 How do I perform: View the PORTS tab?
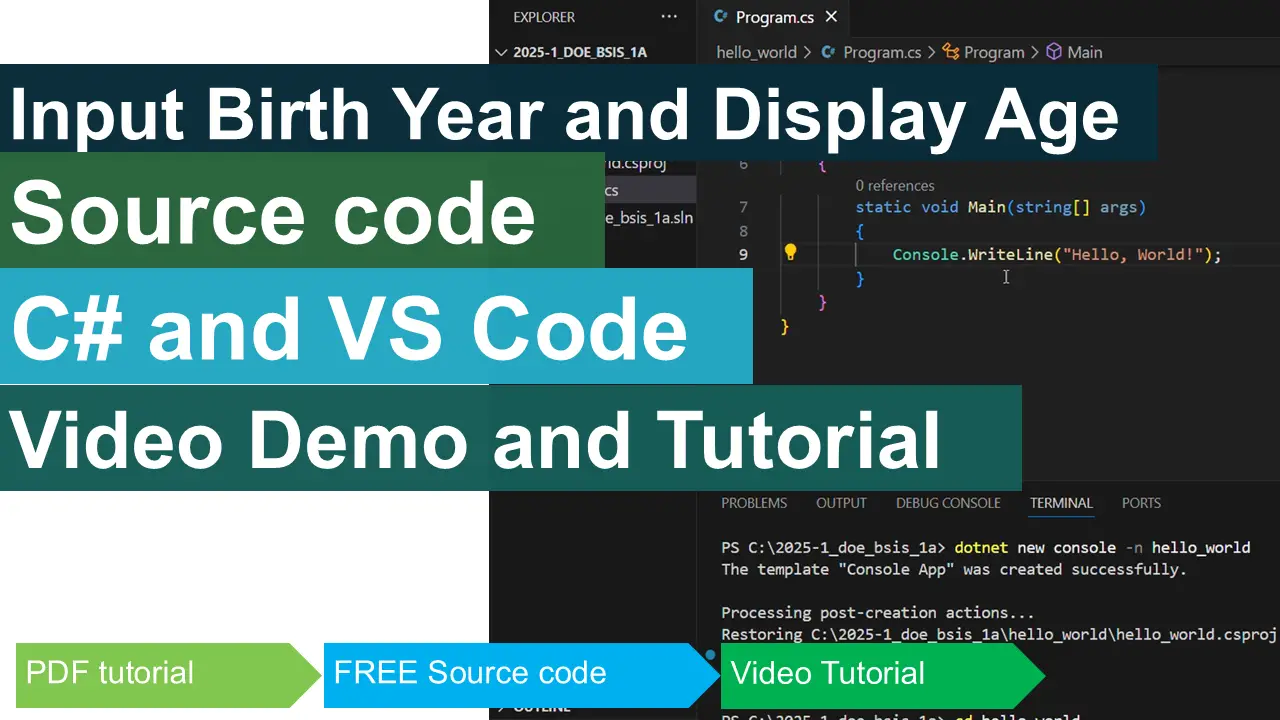tap(1140, 503)
